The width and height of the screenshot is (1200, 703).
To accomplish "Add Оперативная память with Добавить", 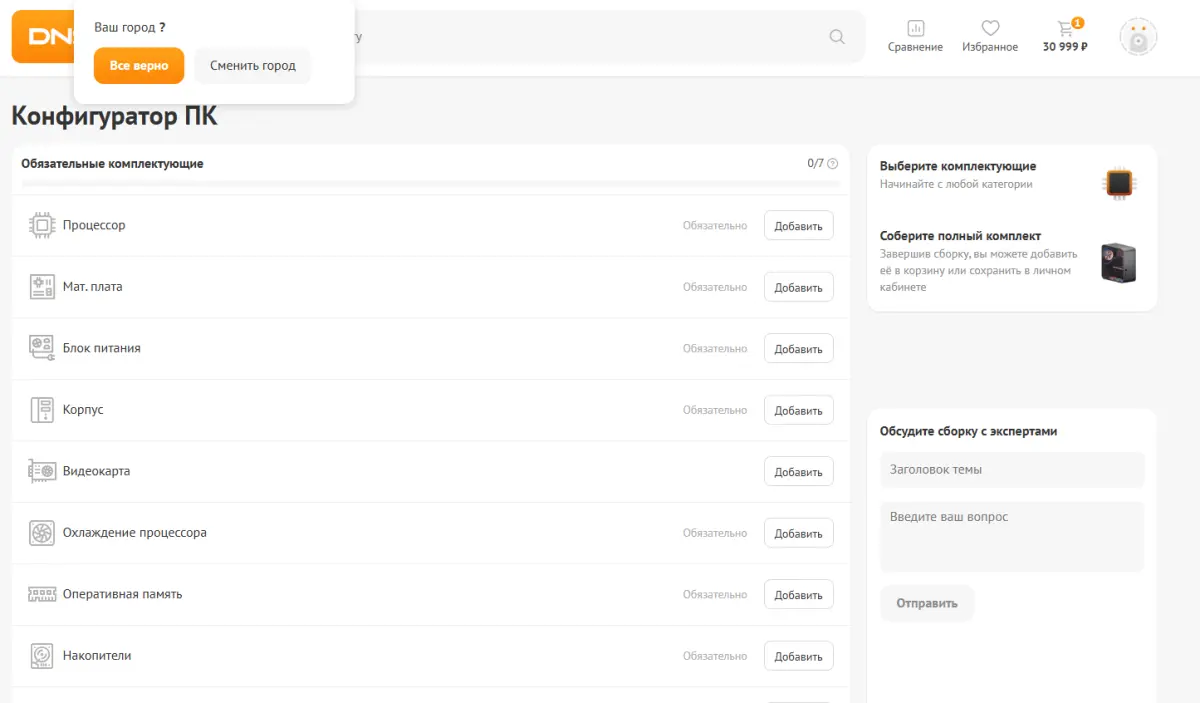I will coord(798,595).
